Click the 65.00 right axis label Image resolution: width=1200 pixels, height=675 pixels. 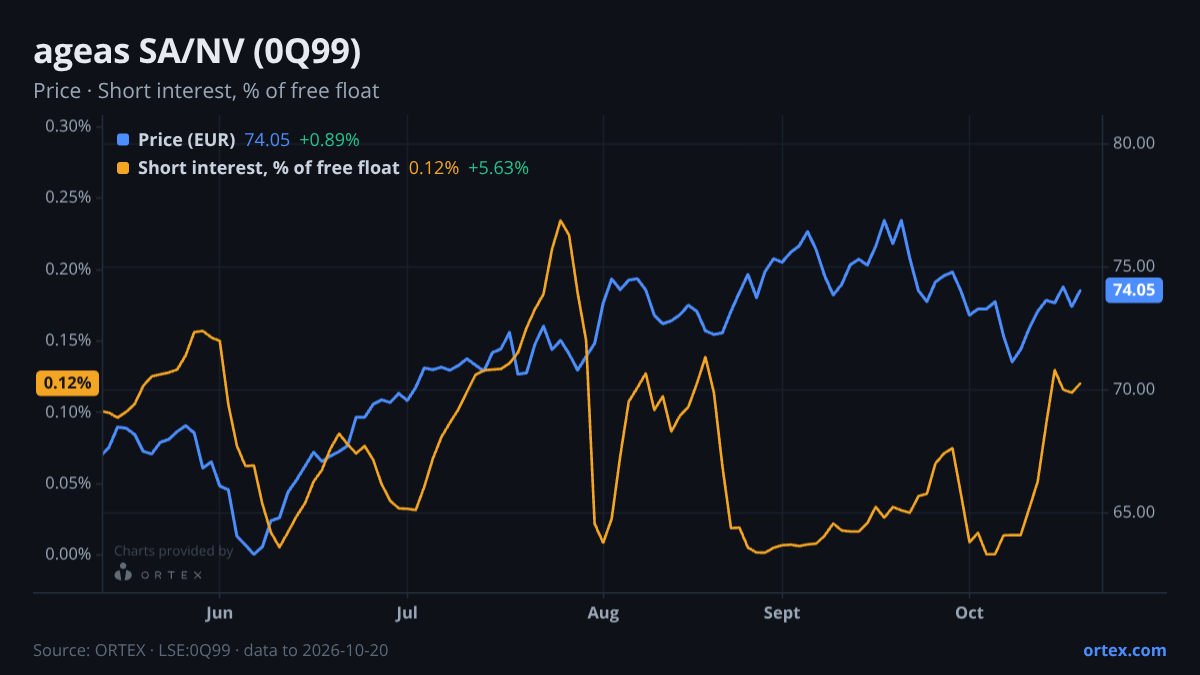coord(1133,512)
